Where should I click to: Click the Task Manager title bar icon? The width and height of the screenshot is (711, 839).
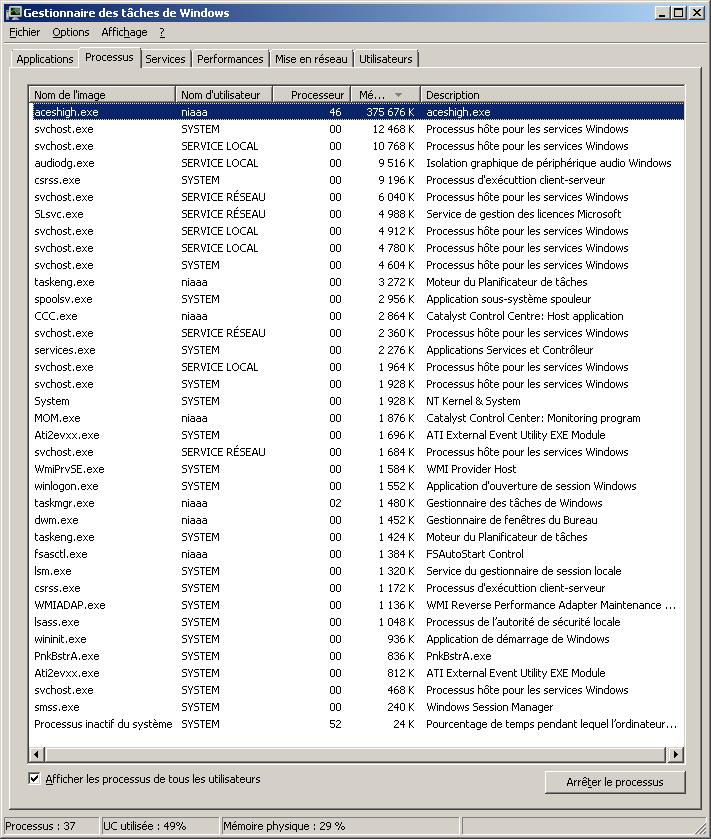click(x=13, y=13)
